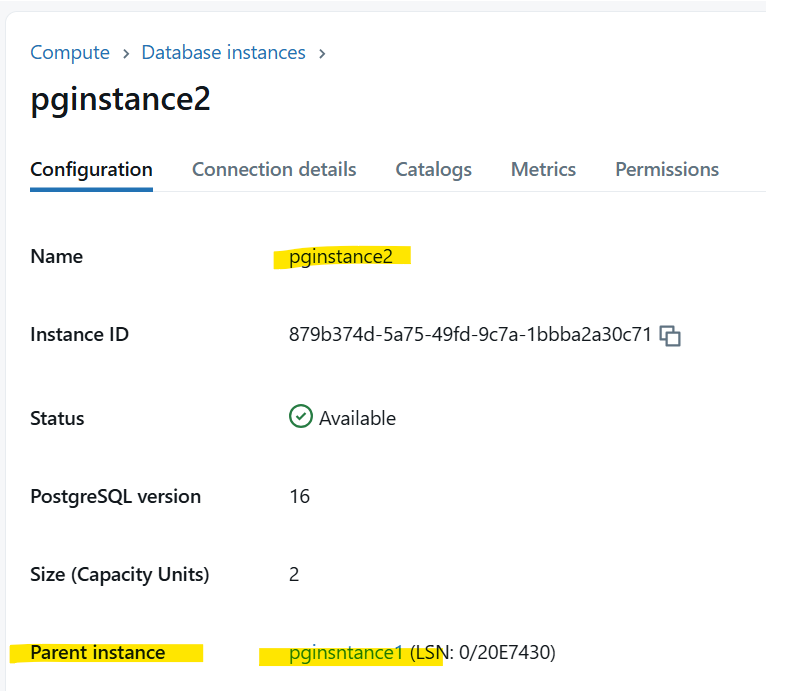This screenshot has height=691, width=786.
Task: Copy the Instance ID value
Action: point(670,335)
